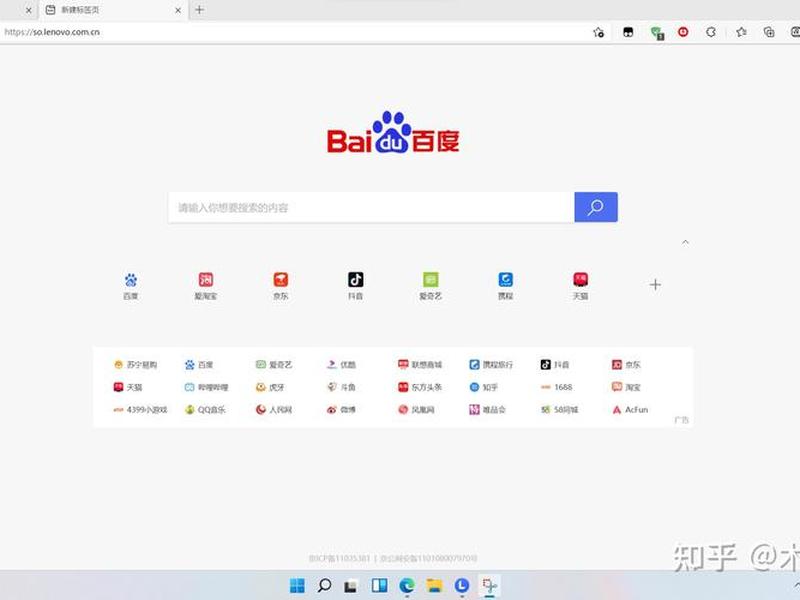Open the 爱奇艺 link in the site list
Screen dimensions: 800x600
coord(274,364)
